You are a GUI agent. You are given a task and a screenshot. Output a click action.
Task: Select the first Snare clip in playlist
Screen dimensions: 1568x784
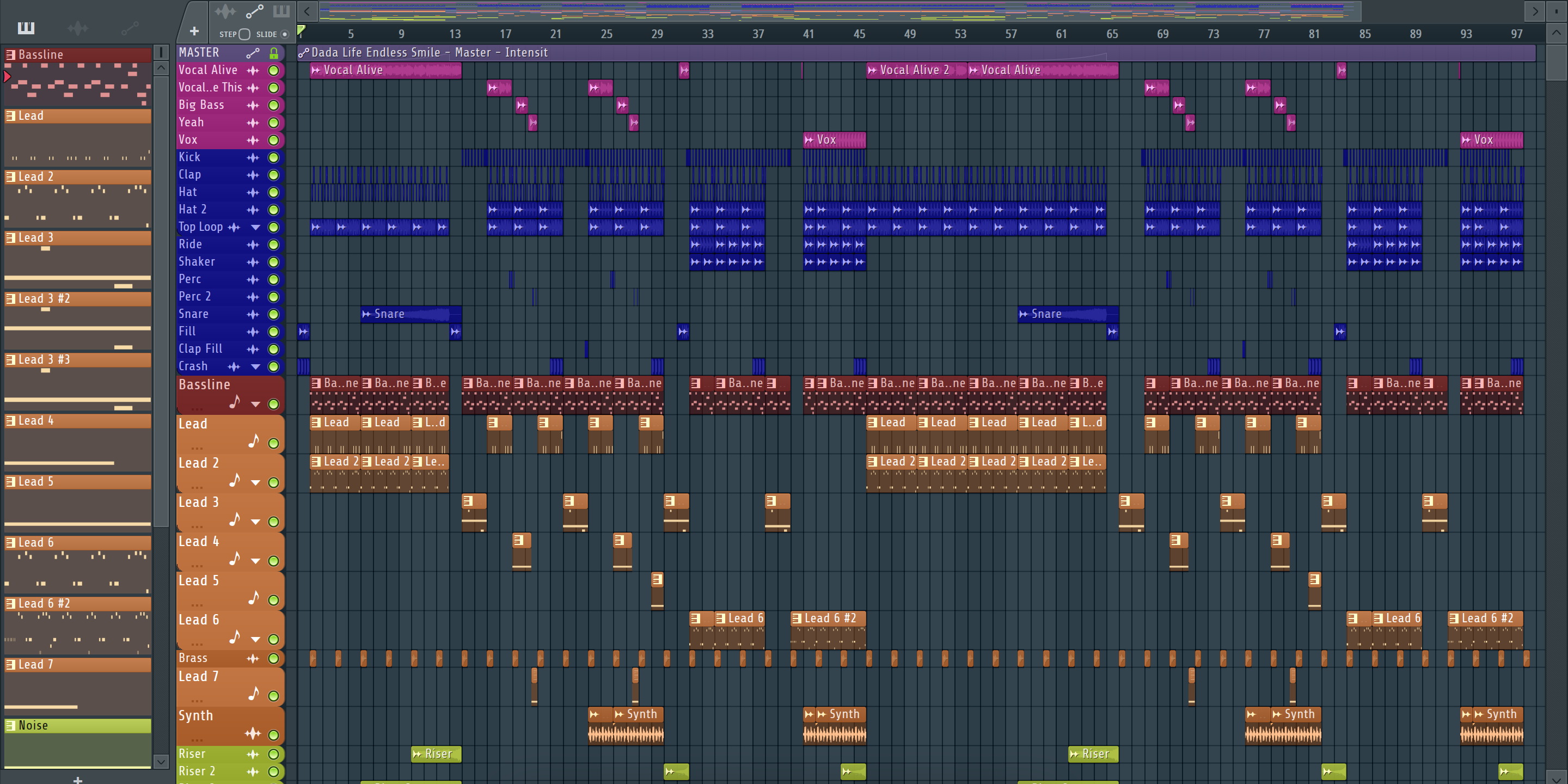click(x=411, y=315)
